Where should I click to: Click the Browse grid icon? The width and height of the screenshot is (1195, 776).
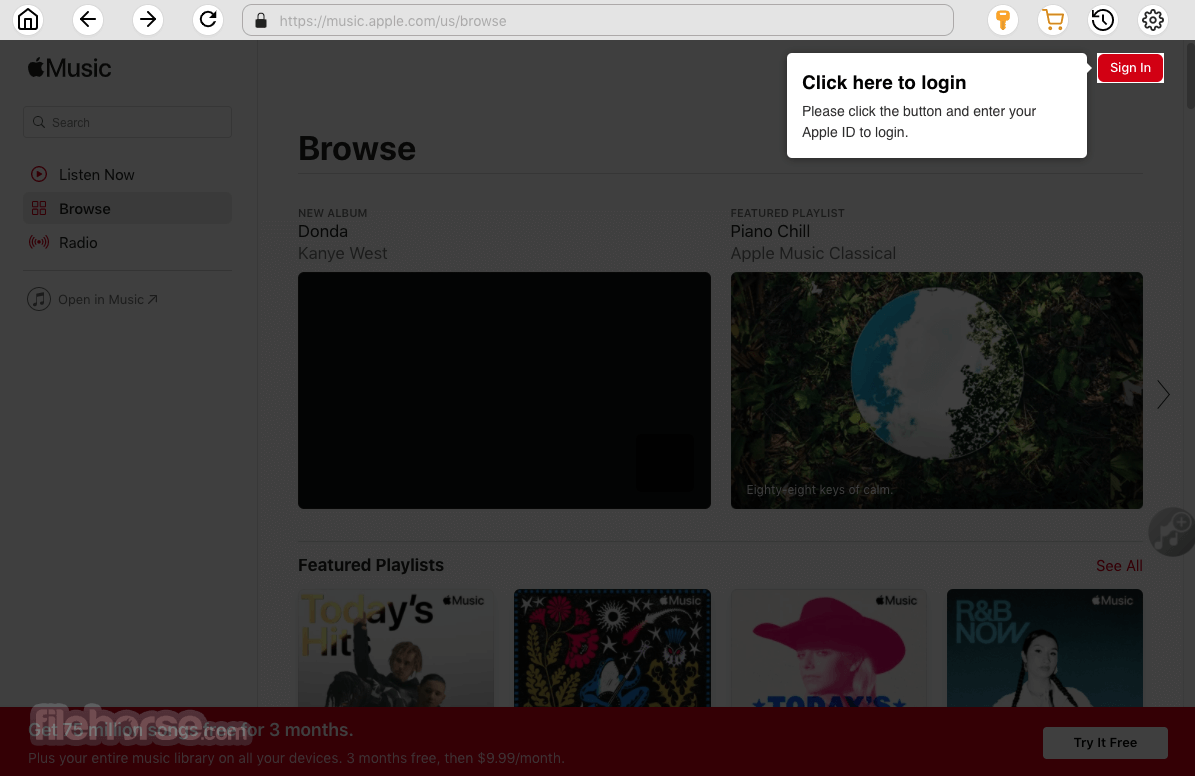39,208
